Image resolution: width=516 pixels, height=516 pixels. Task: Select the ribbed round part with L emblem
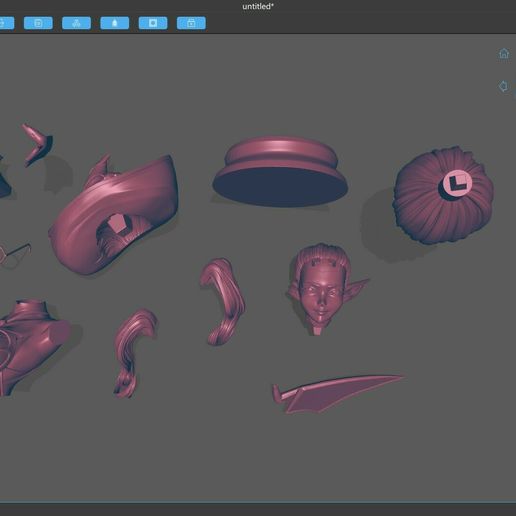pos(443,195)
